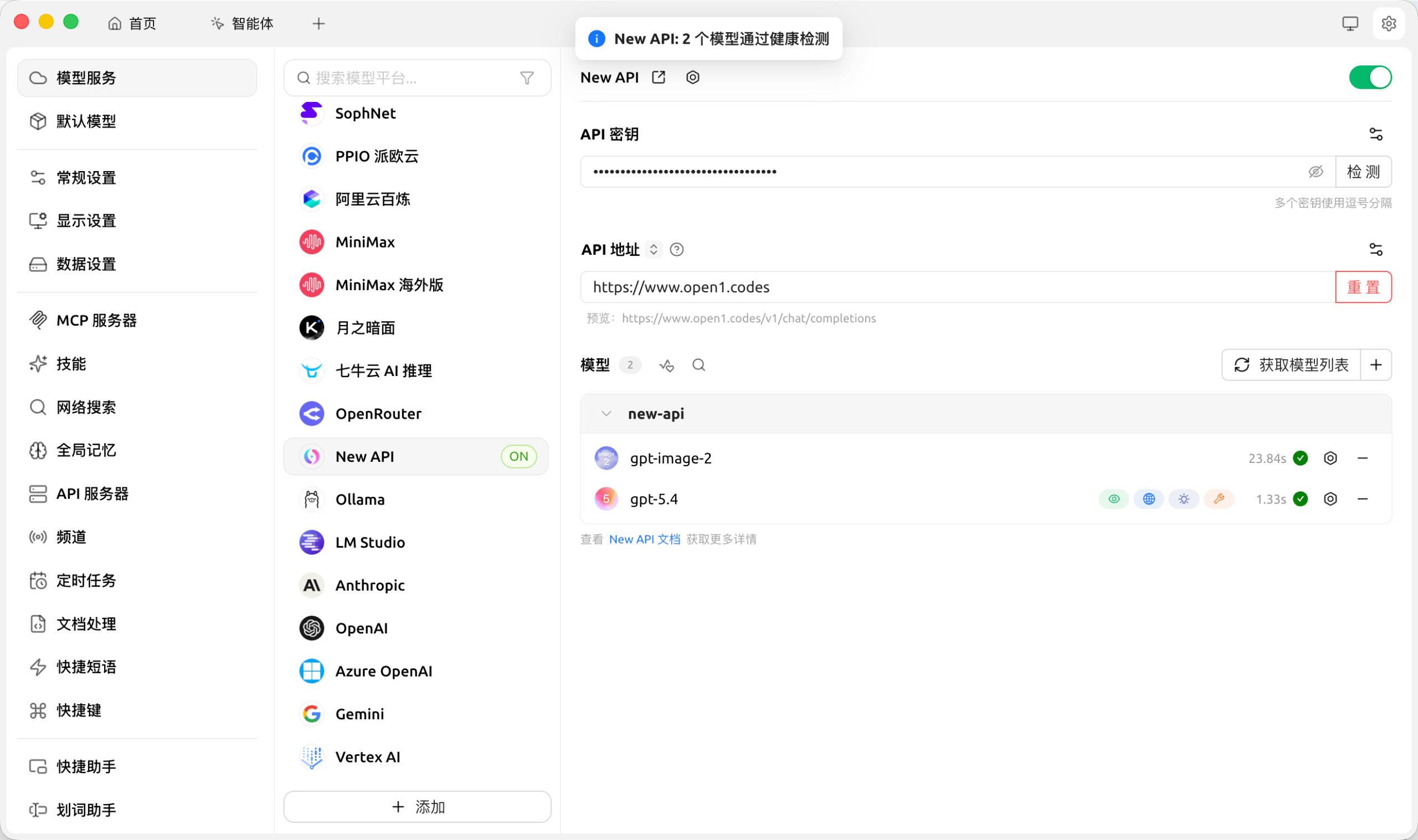Click the filter icon in provider search
Screen dimensions: 1418x840
(x=526, y=78)
